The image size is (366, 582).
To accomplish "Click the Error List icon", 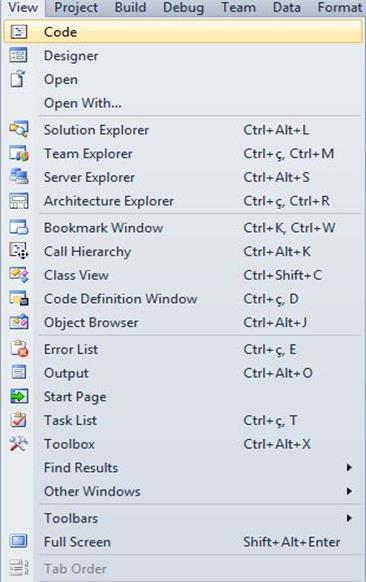I will click(x=19, y=349).
